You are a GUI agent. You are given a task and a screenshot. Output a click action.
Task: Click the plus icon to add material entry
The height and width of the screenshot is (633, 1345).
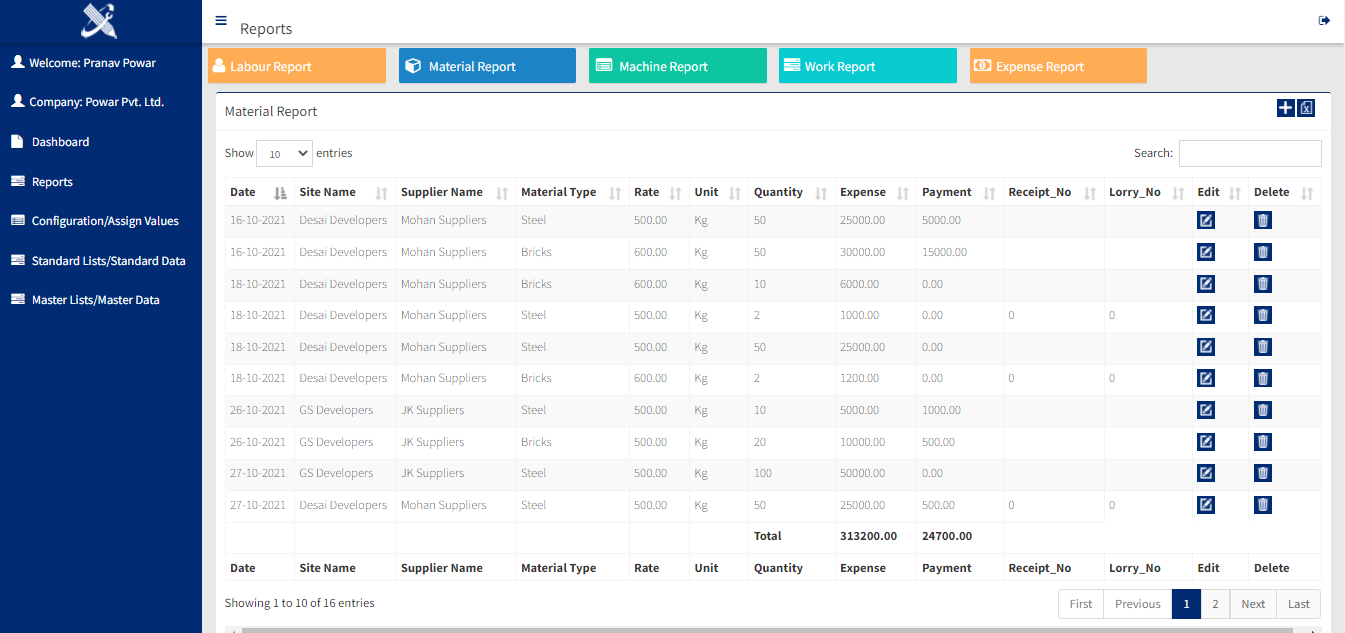(1286, 108)
